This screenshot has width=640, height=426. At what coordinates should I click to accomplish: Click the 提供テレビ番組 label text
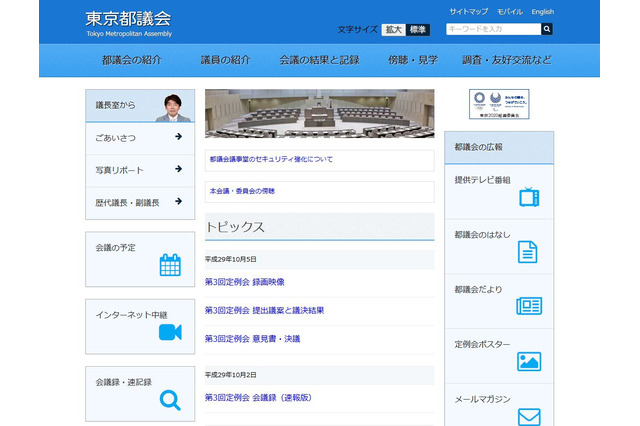coord(482,180)
